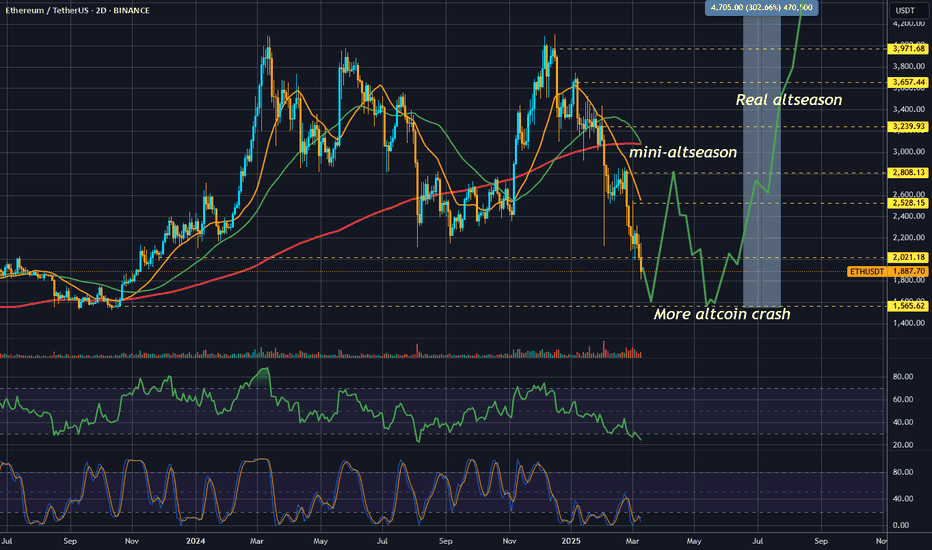Image resolution: width=932 pixels, height=550 pixels.
Task: Select the 'More altcoin crash' text annotation
Action: pyautogui.click(x=722, y=314)
